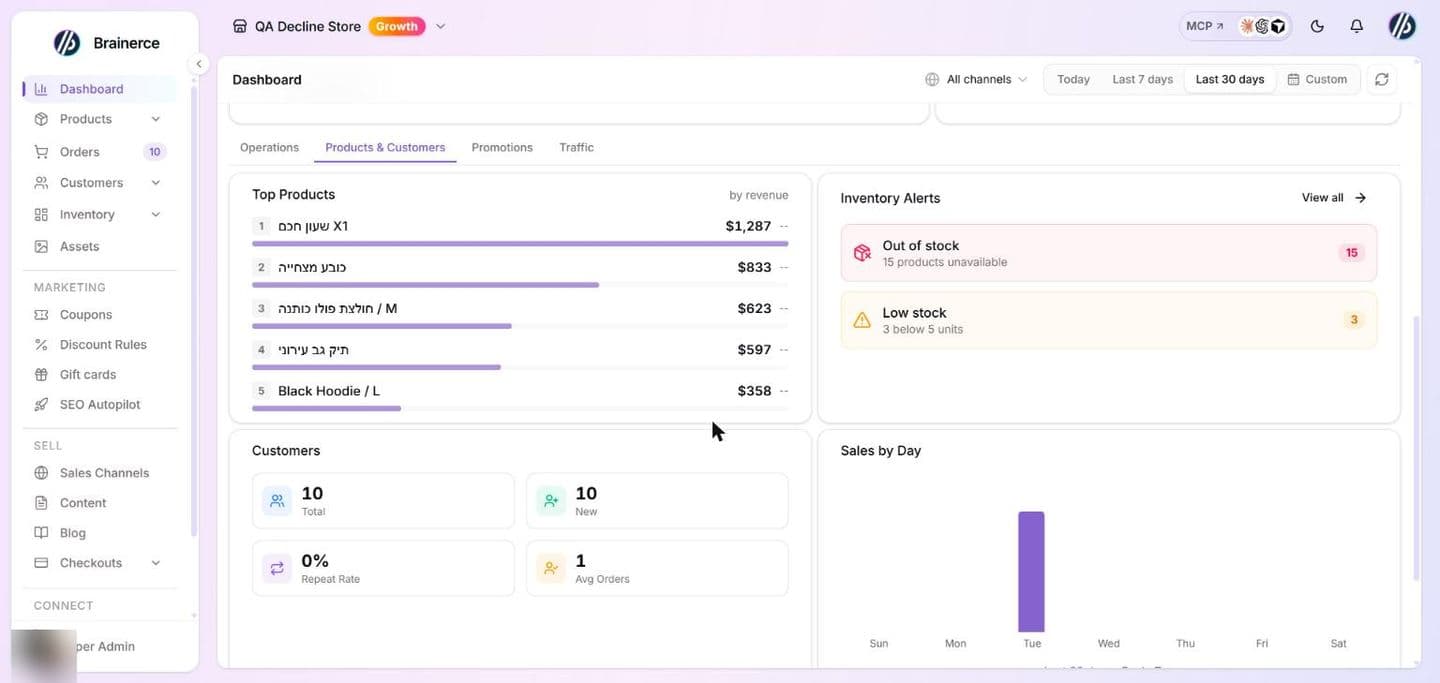Image resolution: width=1440 pixels, height=683 pixels.
Task: Select the Today date range
Action: (1073, 79)
